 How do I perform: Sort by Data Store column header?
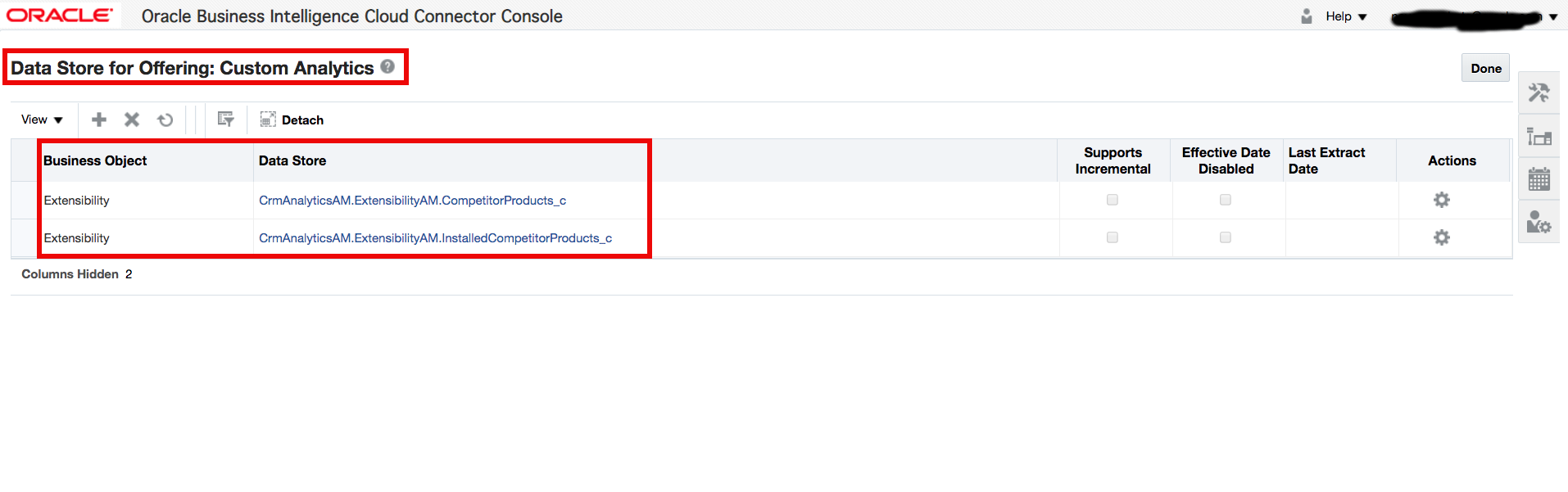[x=292, y=160]
